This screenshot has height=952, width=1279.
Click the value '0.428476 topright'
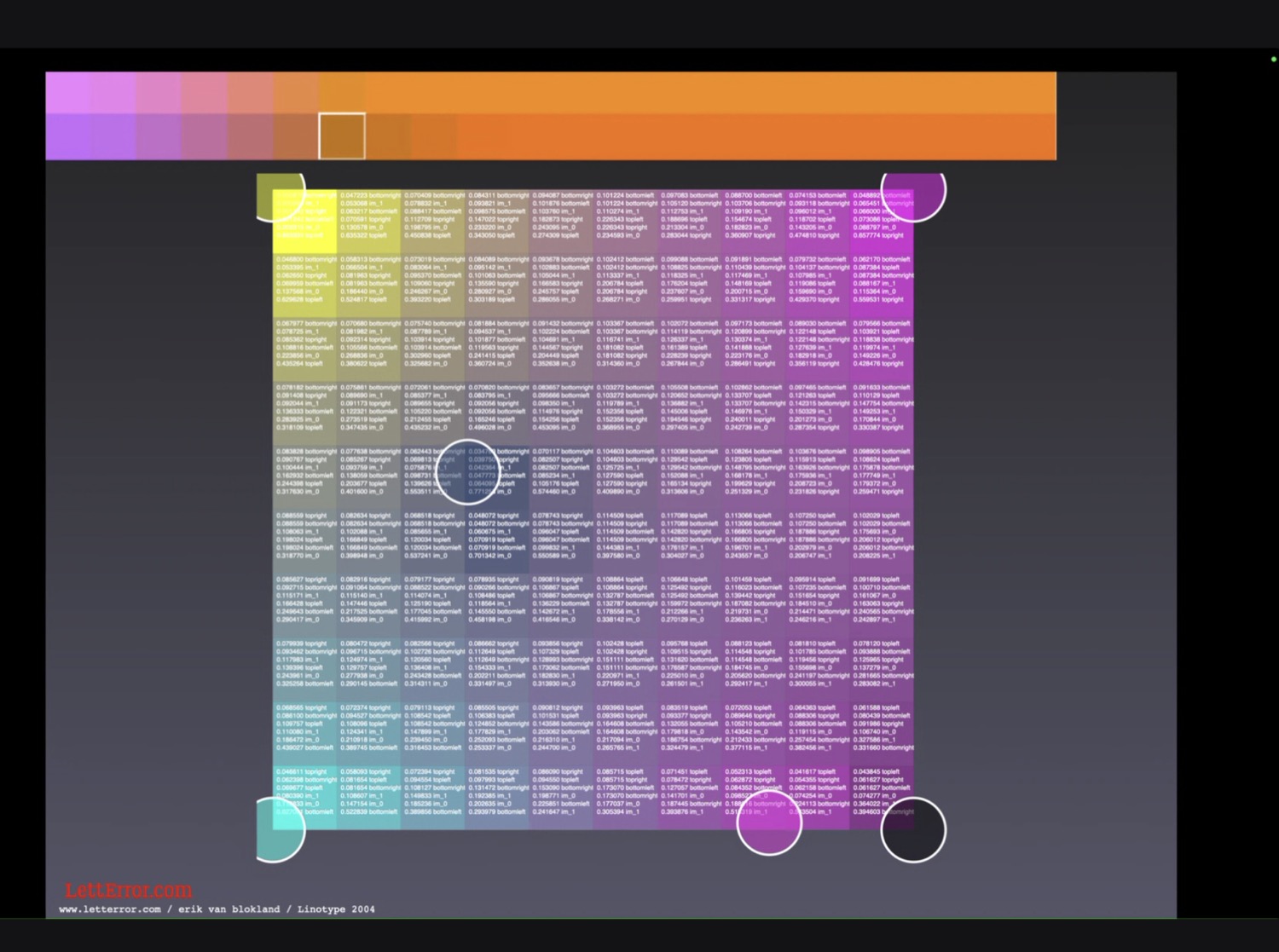[879, 363]
